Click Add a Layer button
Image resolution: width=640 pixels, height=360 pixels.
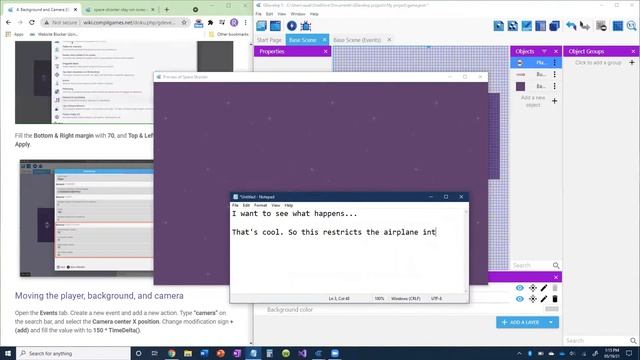point(520,322)
